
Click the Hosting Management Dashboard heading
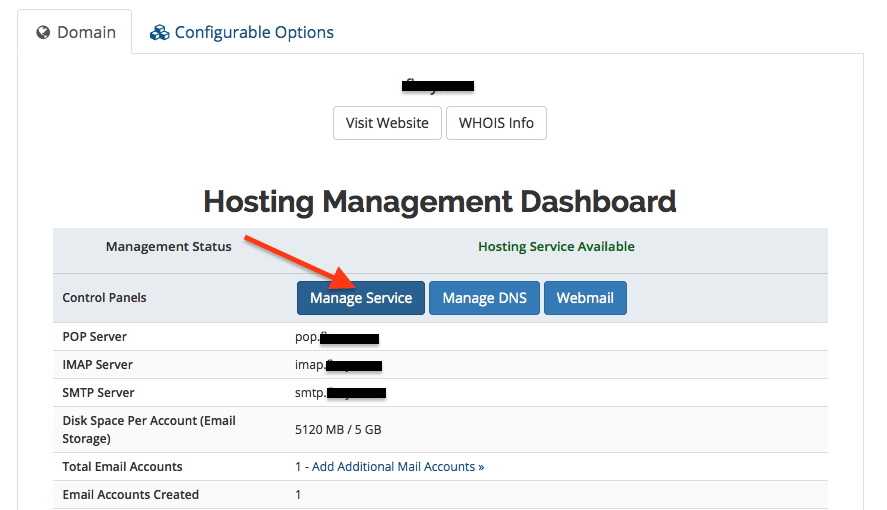(440, 201)
